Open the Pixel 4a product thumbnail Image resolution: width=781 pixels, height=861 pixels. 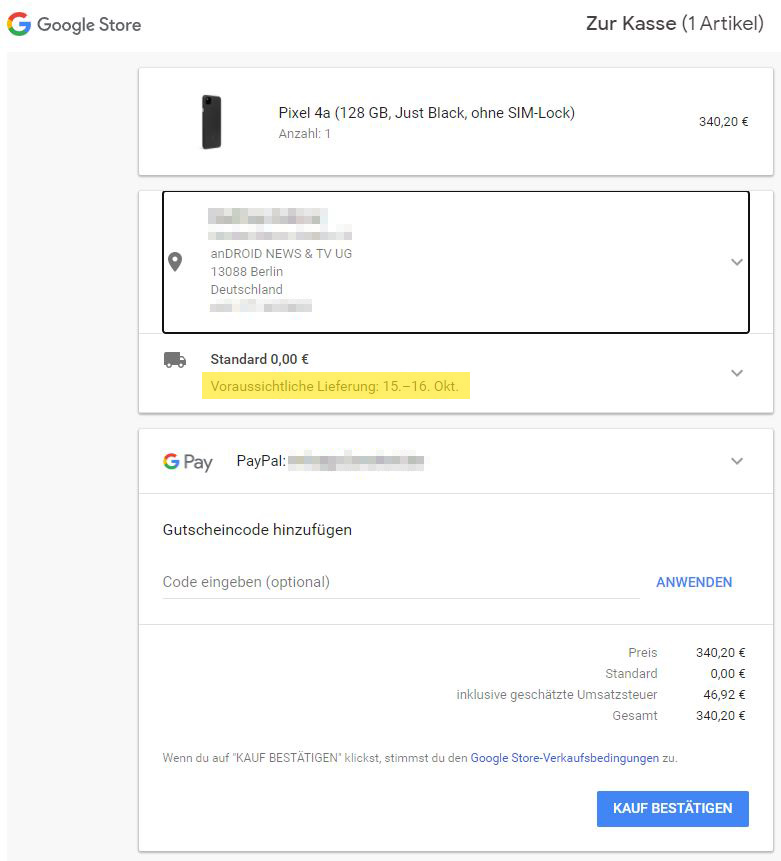[211, 122]
